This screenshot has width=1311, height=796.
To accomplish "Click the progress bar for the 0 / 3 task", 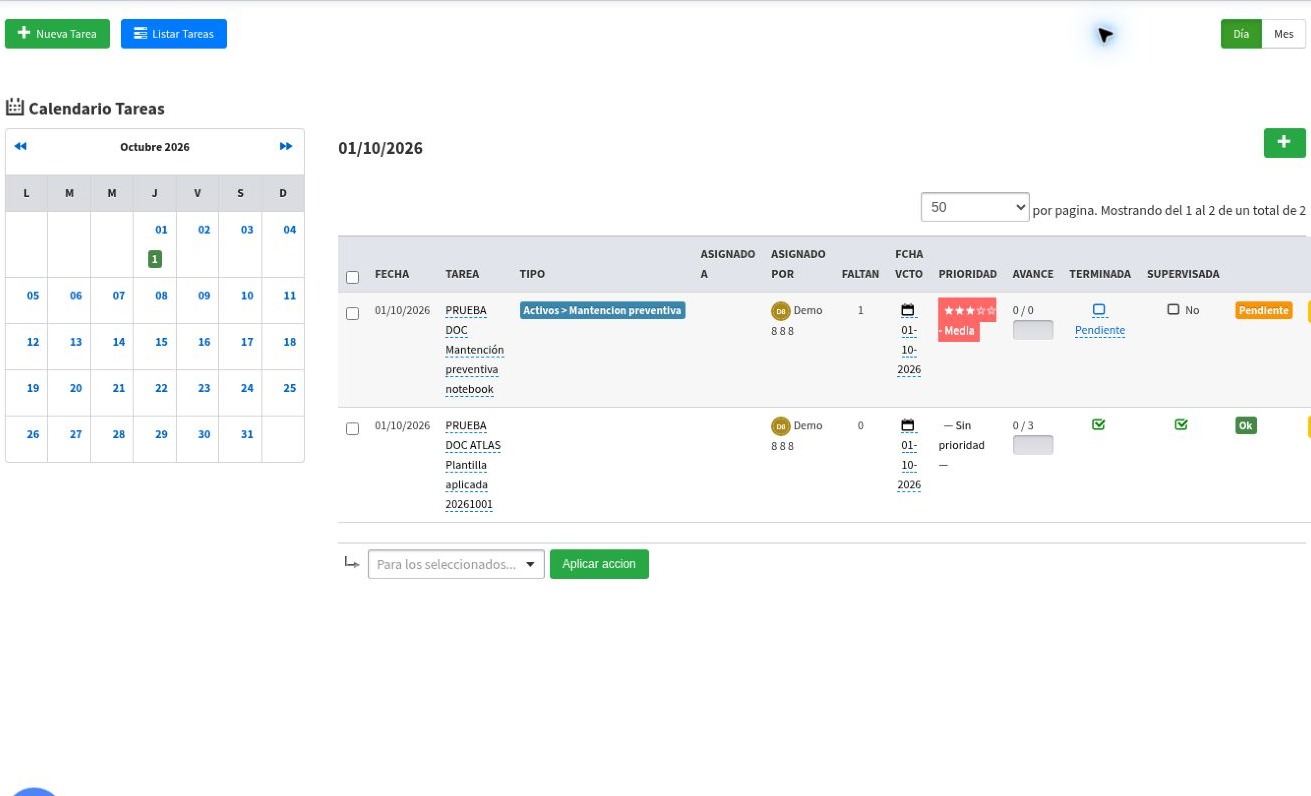I will point(1033,445).
